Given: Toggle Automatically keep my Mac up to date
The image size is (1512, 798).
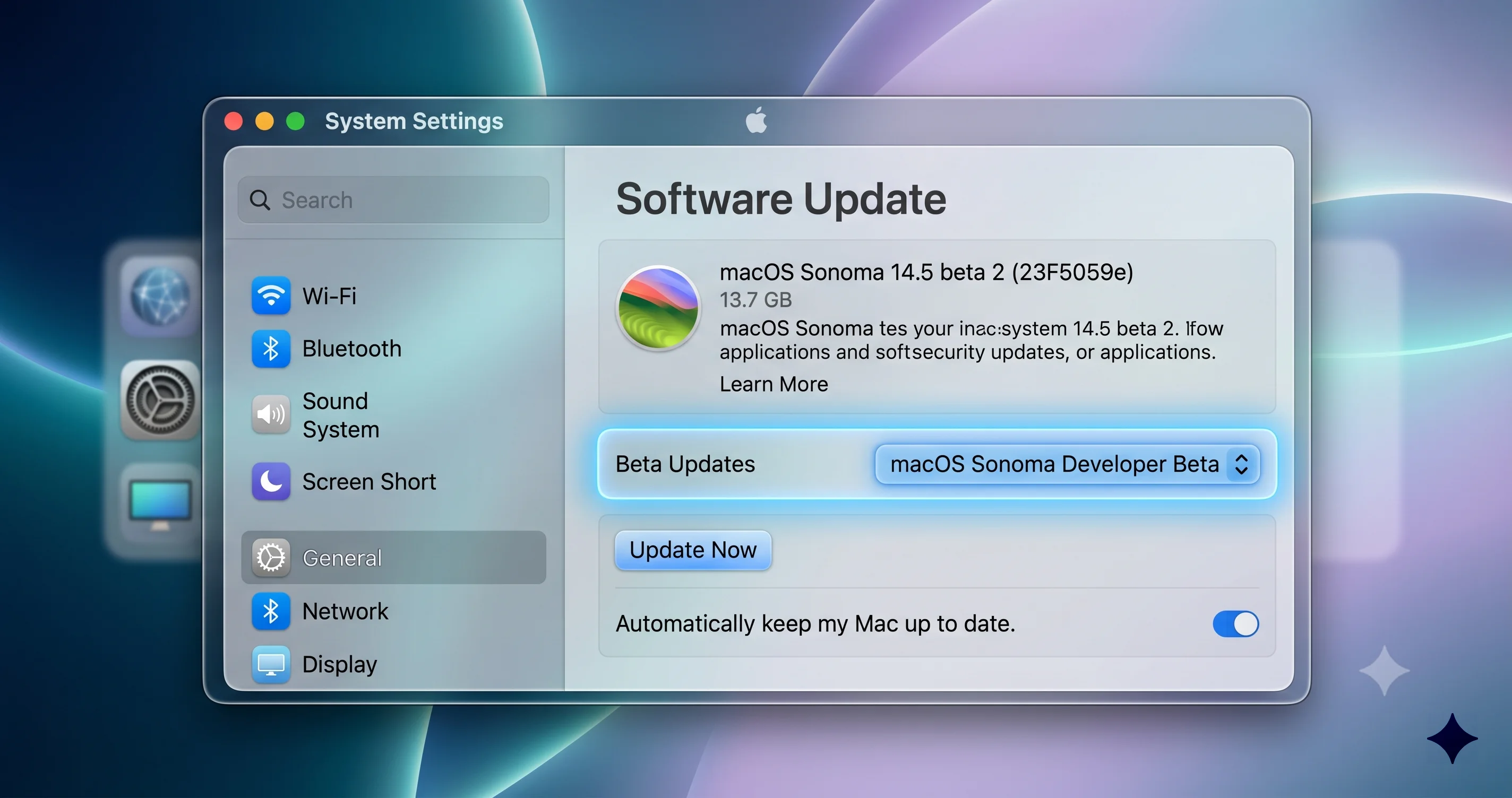Looking at the screenshot, I should pos(1235,624).
